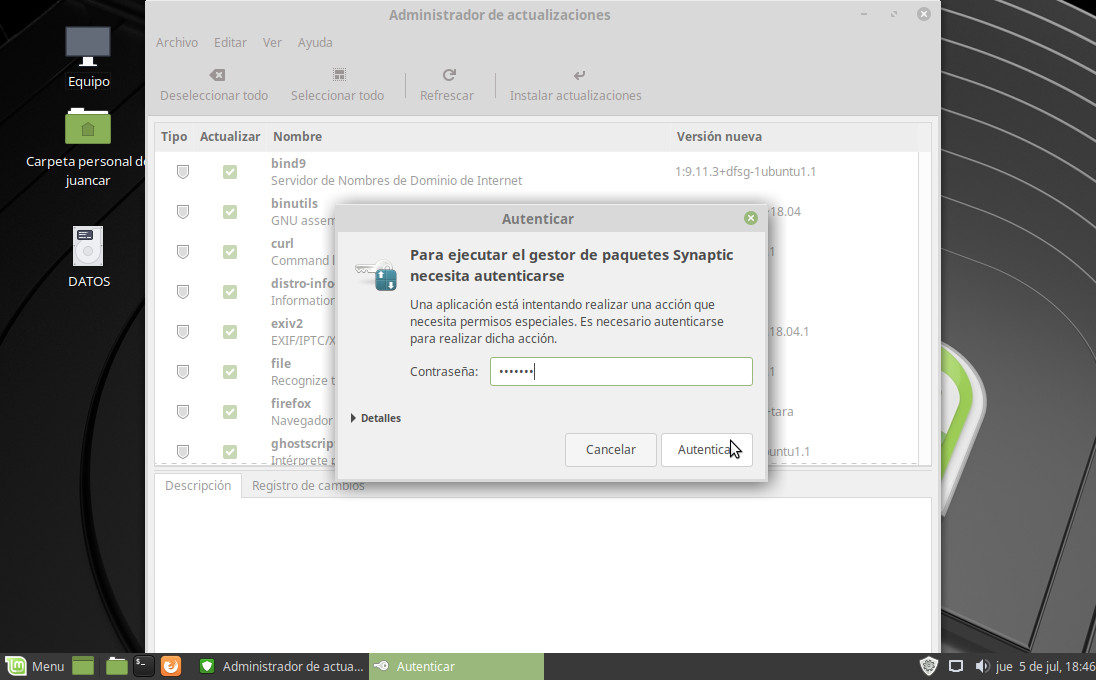Click the Deseleccionar todo toolbar icon

(x=216, y=76)
